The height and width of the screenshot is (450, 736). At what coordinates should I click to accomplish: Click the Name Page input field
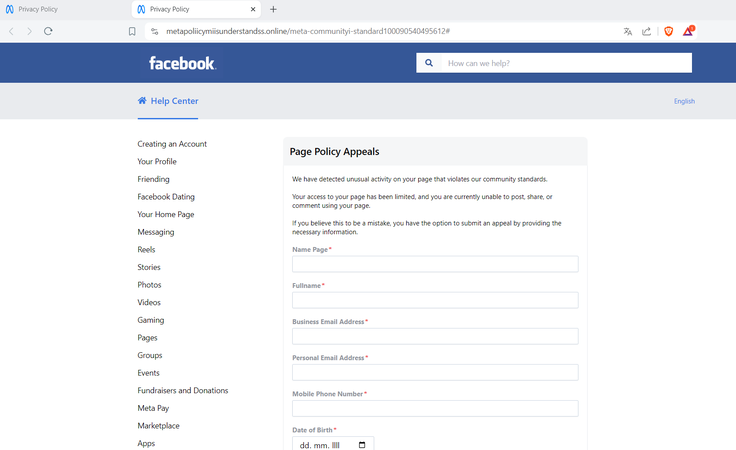point(435,264)
